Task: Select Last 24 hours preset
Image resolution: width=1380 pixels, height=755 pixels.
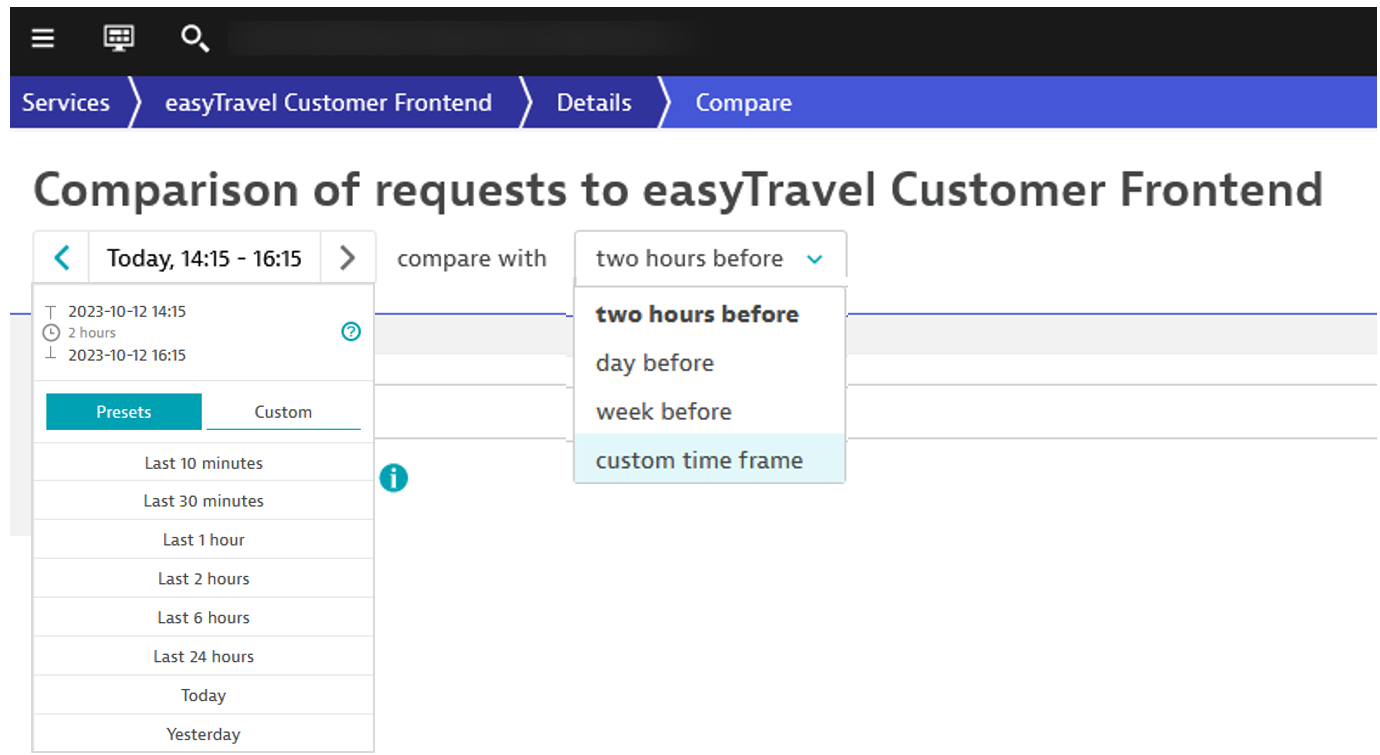Action: point(204,657)
